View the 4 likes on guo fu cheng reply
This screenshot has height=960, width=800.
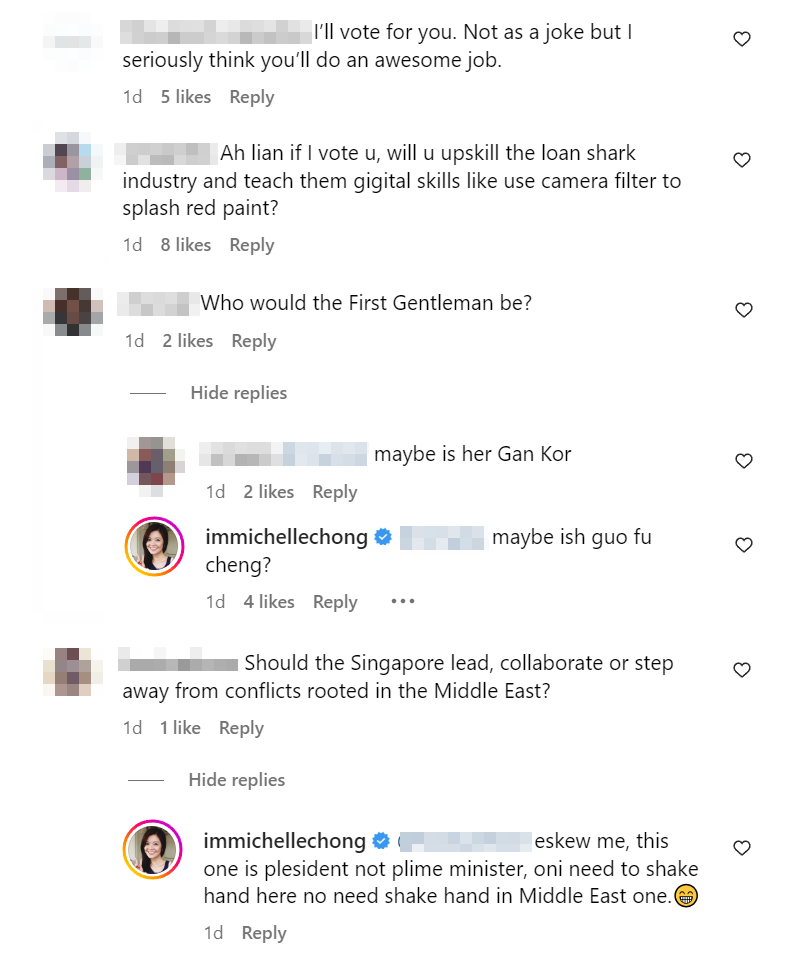[x=269, y=602]
